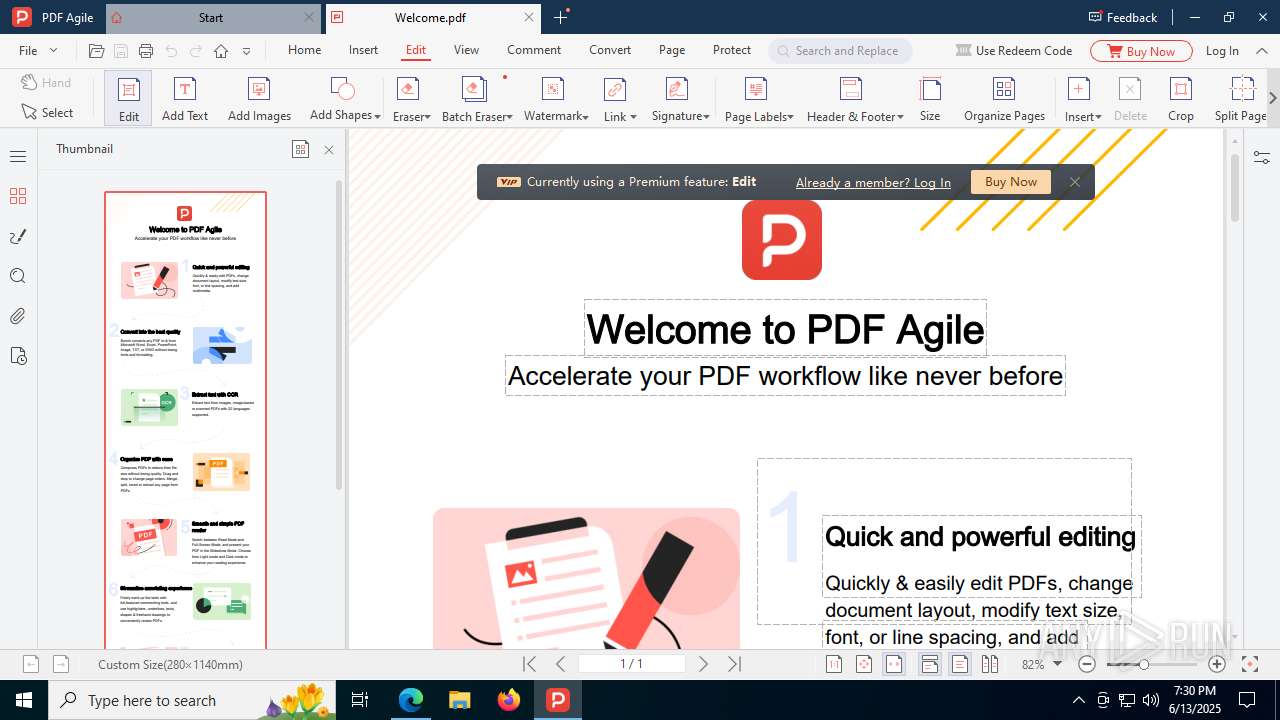
Task: Open the Split Page tool
Action: pos(1240,98)
